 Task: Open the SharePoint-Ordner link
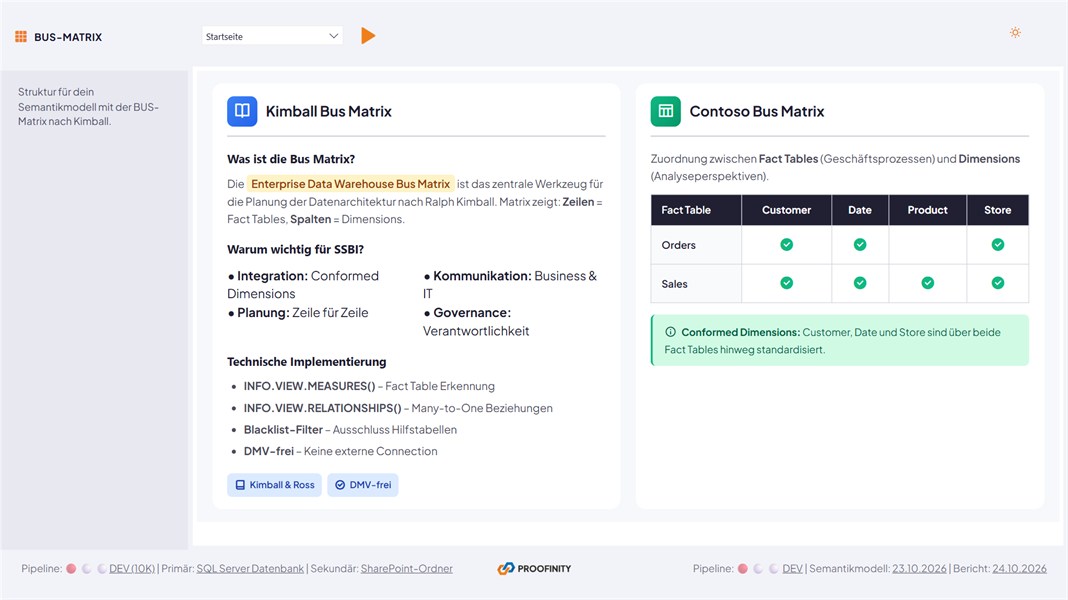[x=407, y=569]
